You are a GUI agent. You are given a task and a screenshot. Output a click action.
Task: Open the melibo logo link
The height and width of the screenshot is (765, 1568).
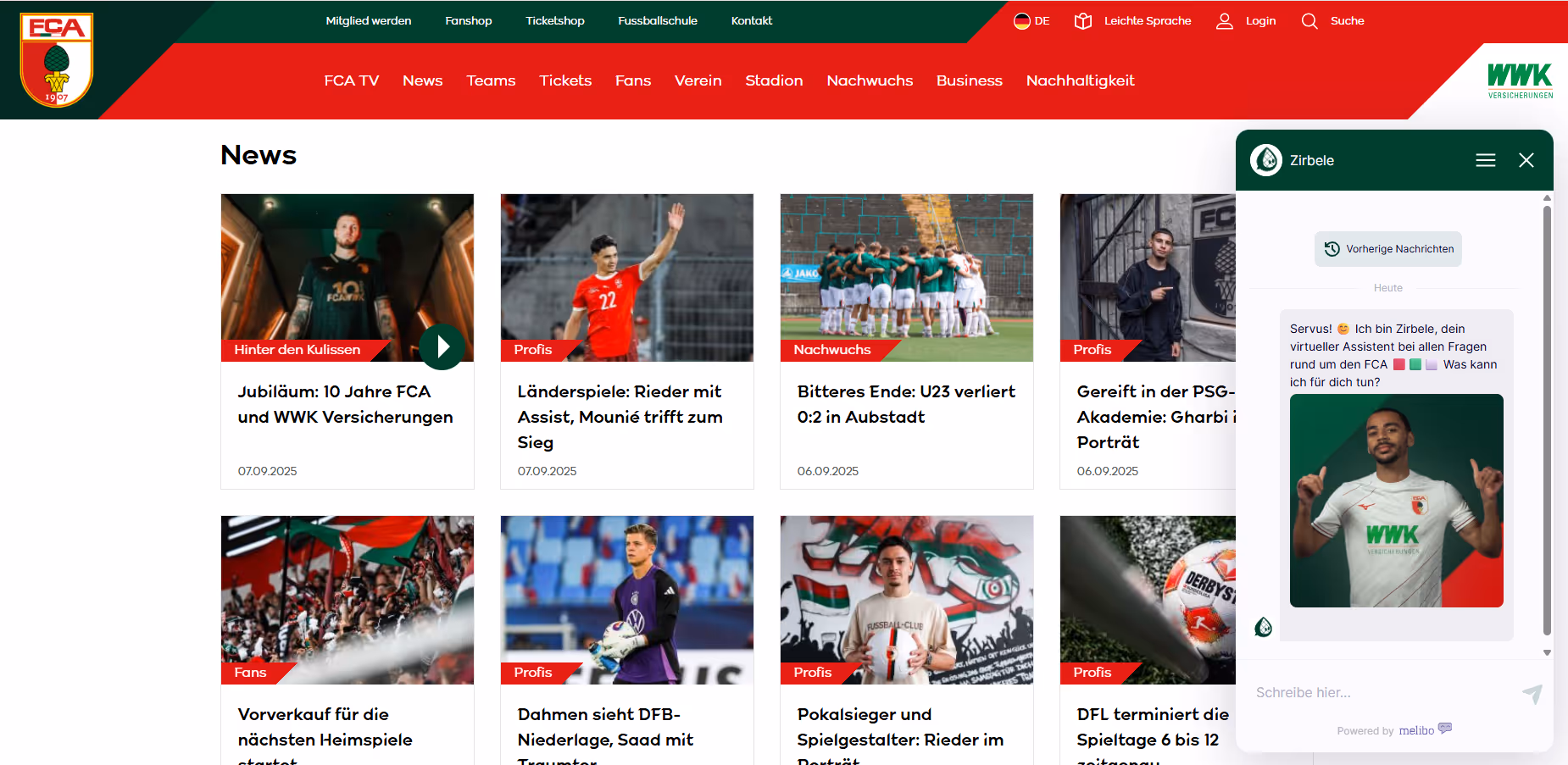coord(1426,730)
